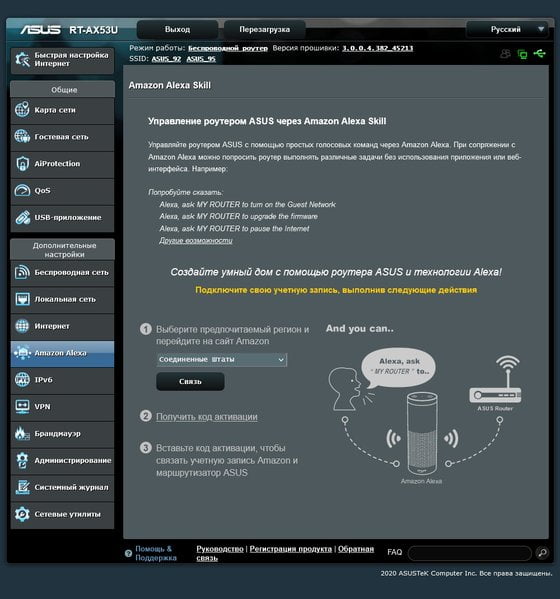Click the FAQ search magnifier icon
Image resolution: width=560 pixels, height=599 pixels.
tap(542, 552)
